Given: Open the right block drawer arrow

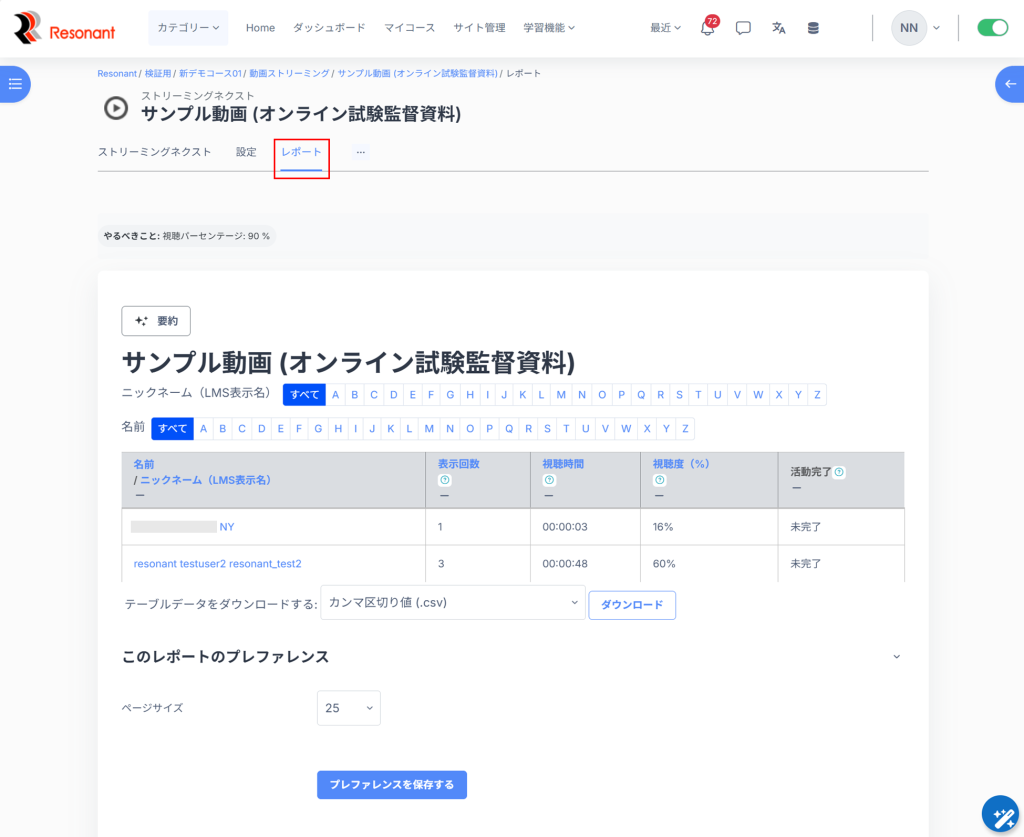Looking at the screenshot, I should (1009, 84).
